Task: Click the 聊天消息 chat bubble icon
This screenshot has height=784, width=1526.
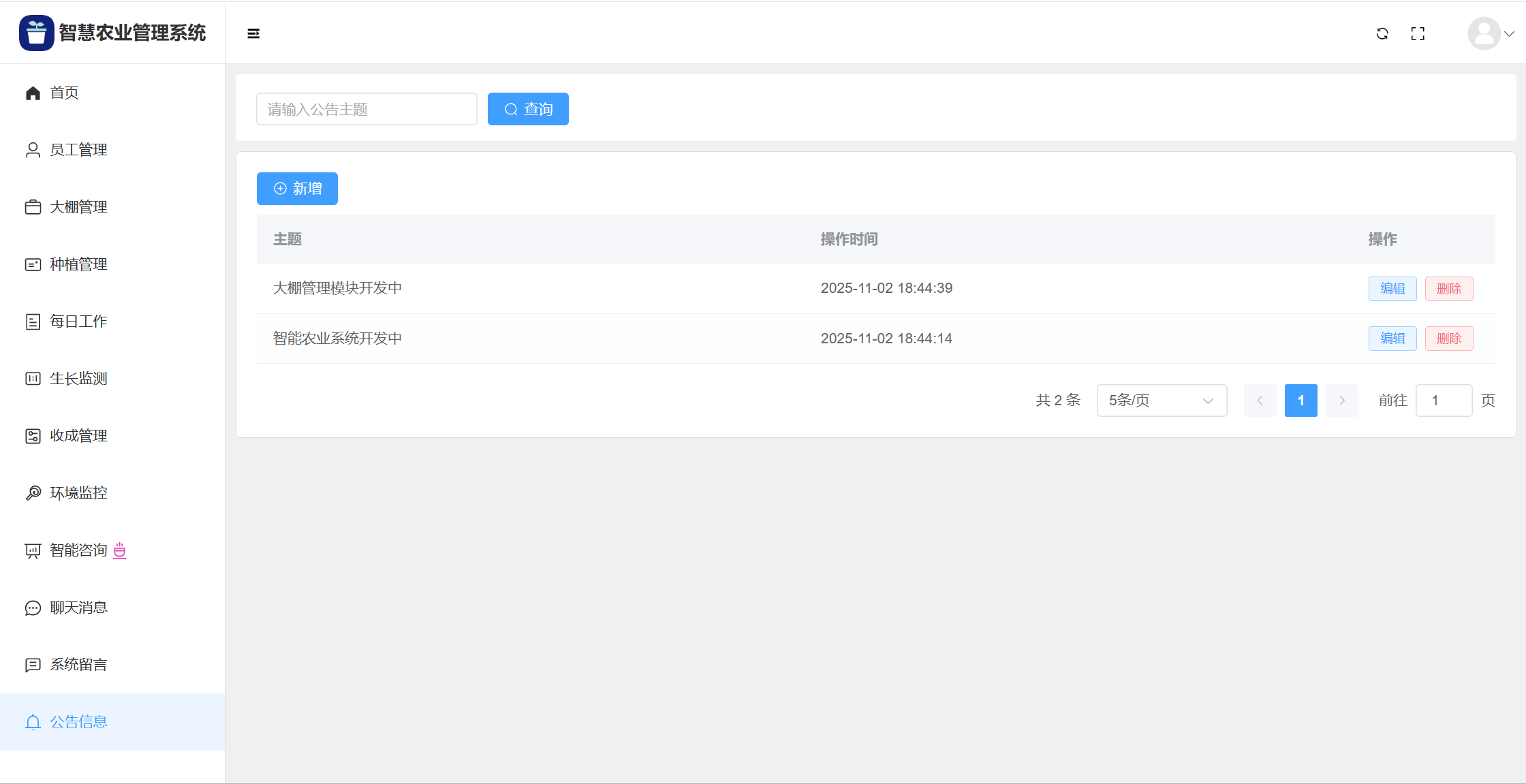Action: (33, 608)
